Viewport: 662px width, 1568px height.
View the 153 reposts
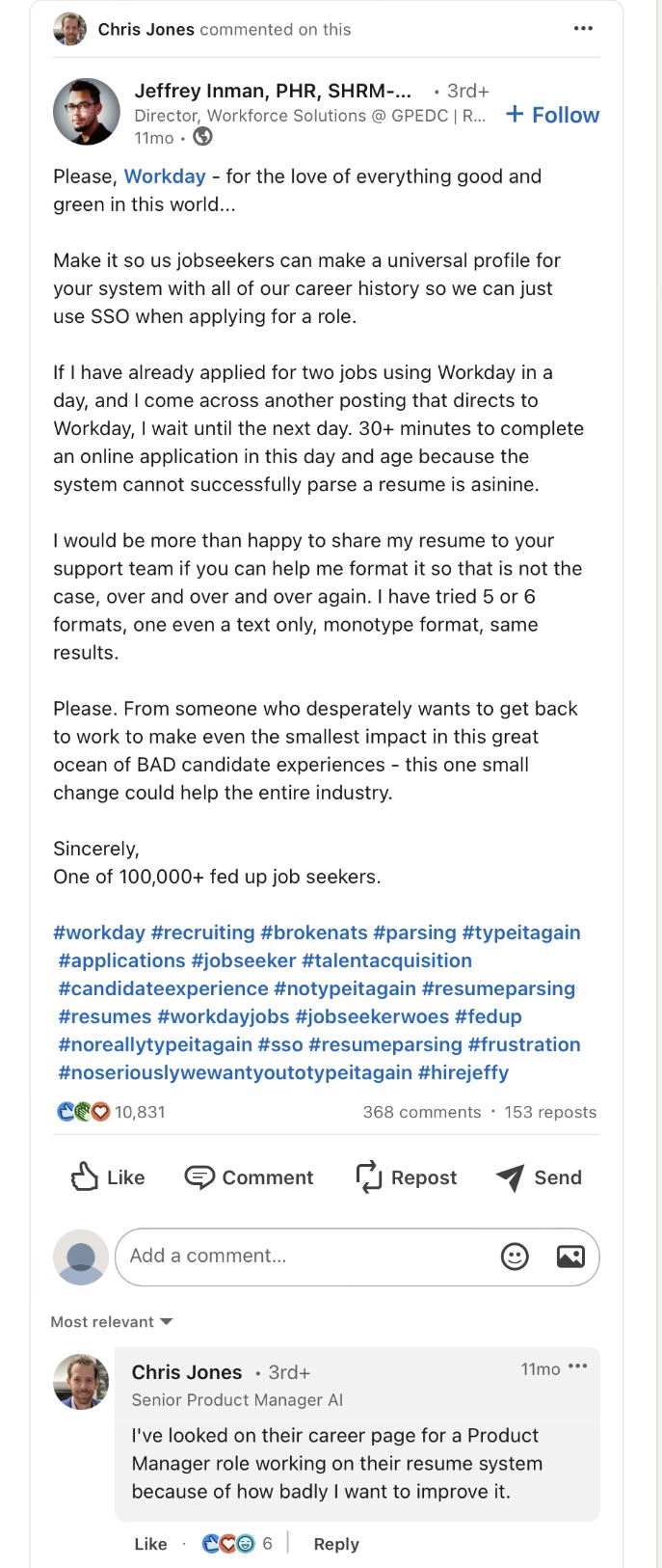(550, 1112)
